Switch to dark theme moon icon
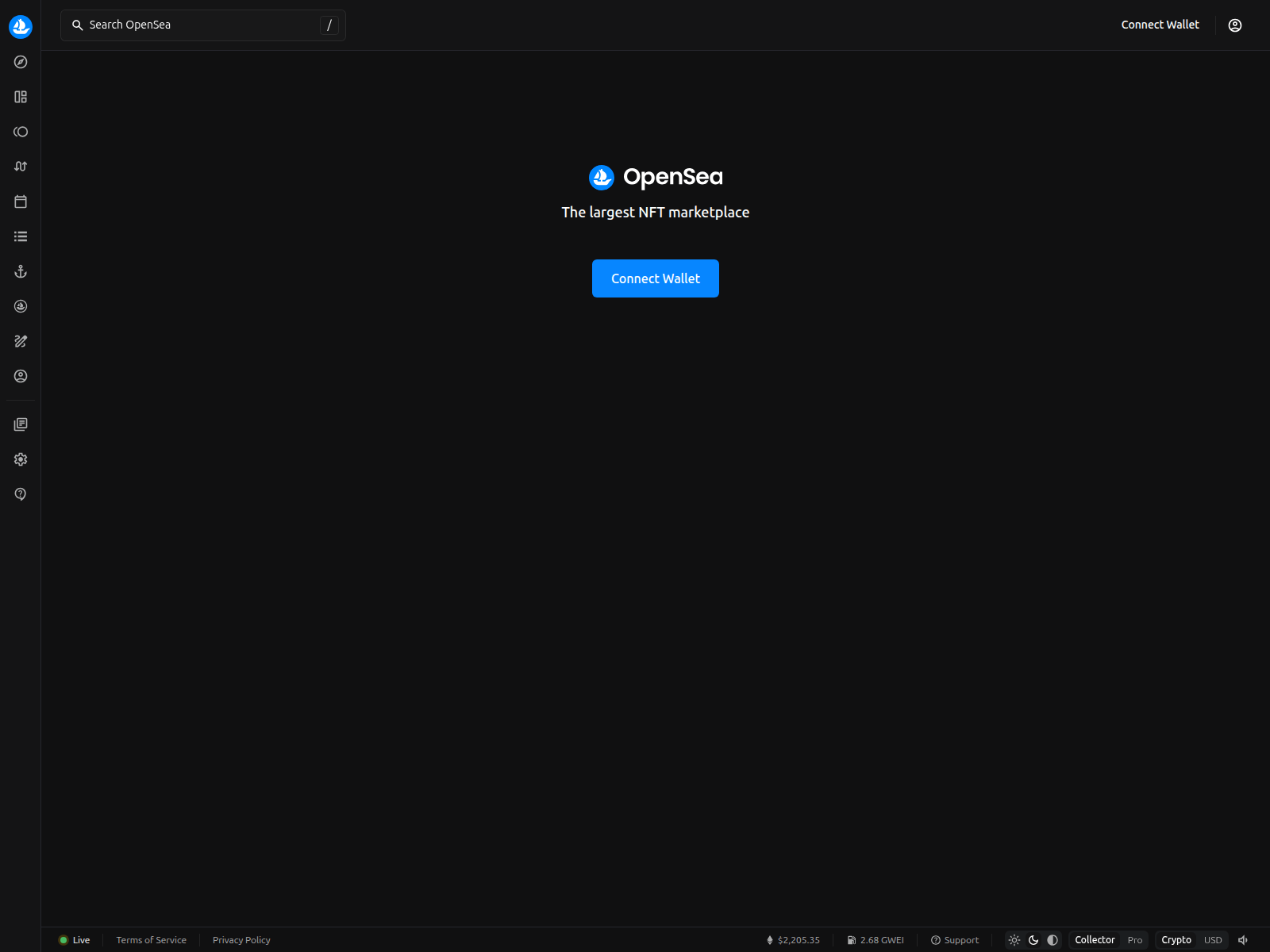 [1033, 940]
